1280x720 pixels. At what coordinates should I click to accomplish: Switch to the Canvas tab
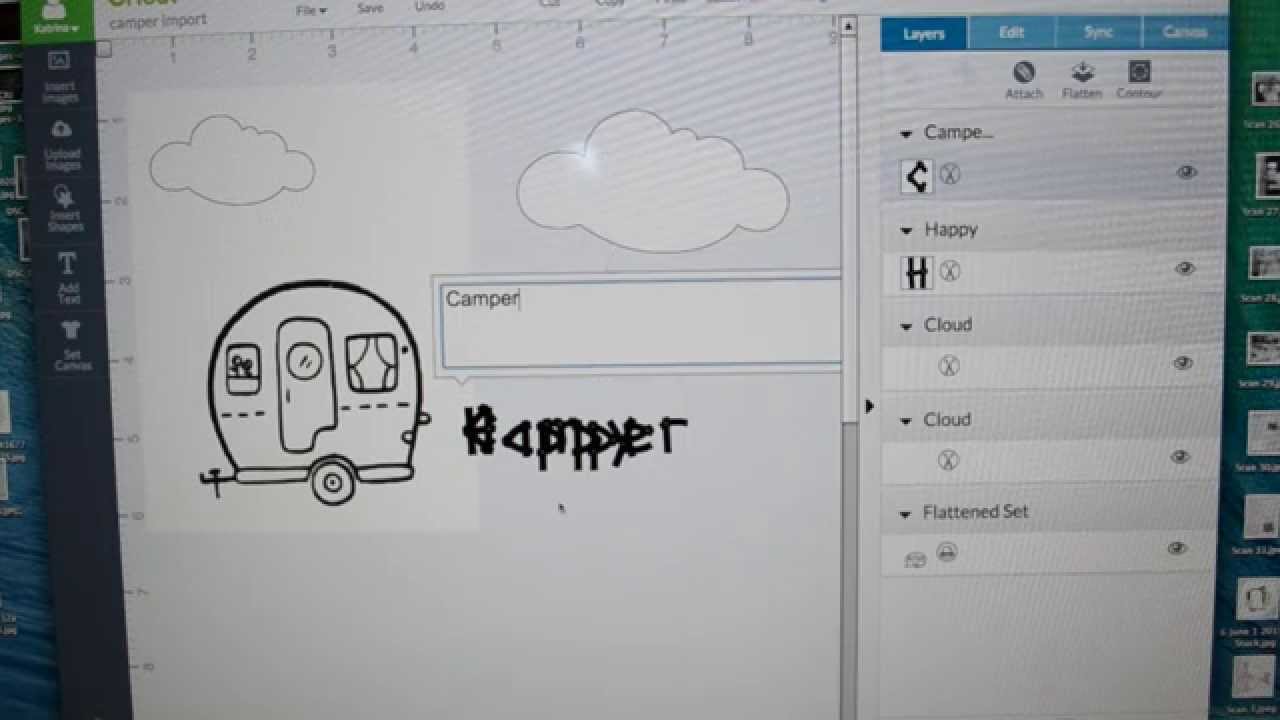(1185, 32)
